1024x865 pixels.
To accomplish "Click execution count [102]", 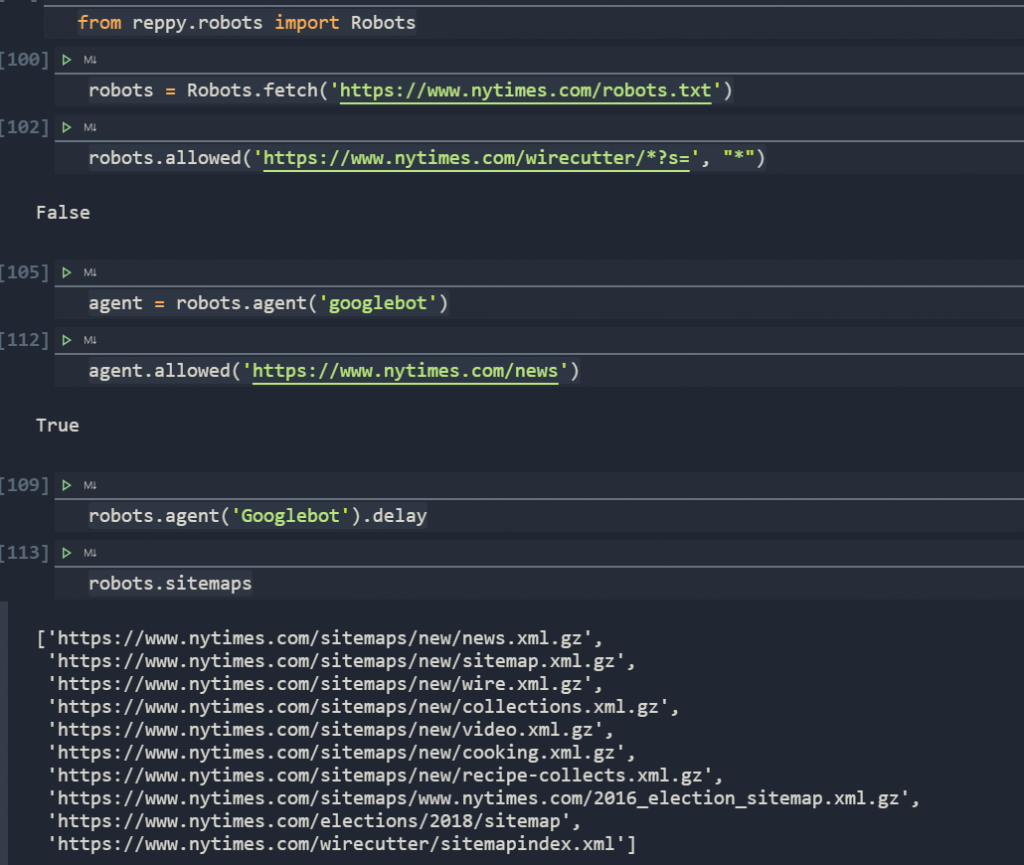I will pyautogui.click(x=25, y=127).
